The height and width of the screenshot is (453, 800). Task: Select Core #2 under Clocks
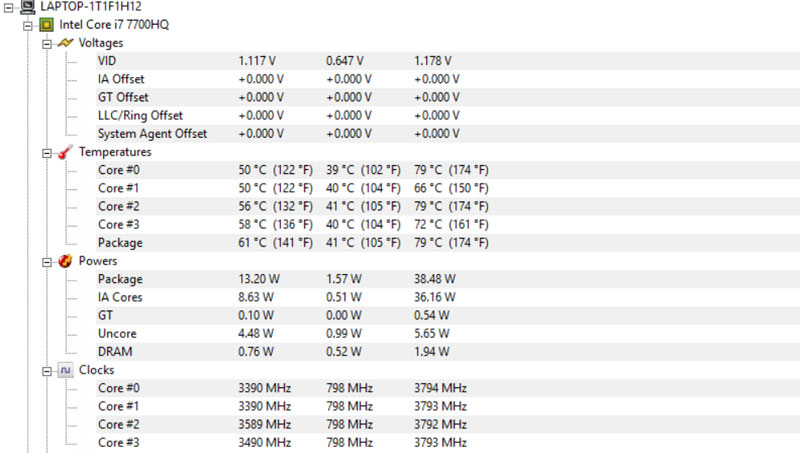pos(448,425)
